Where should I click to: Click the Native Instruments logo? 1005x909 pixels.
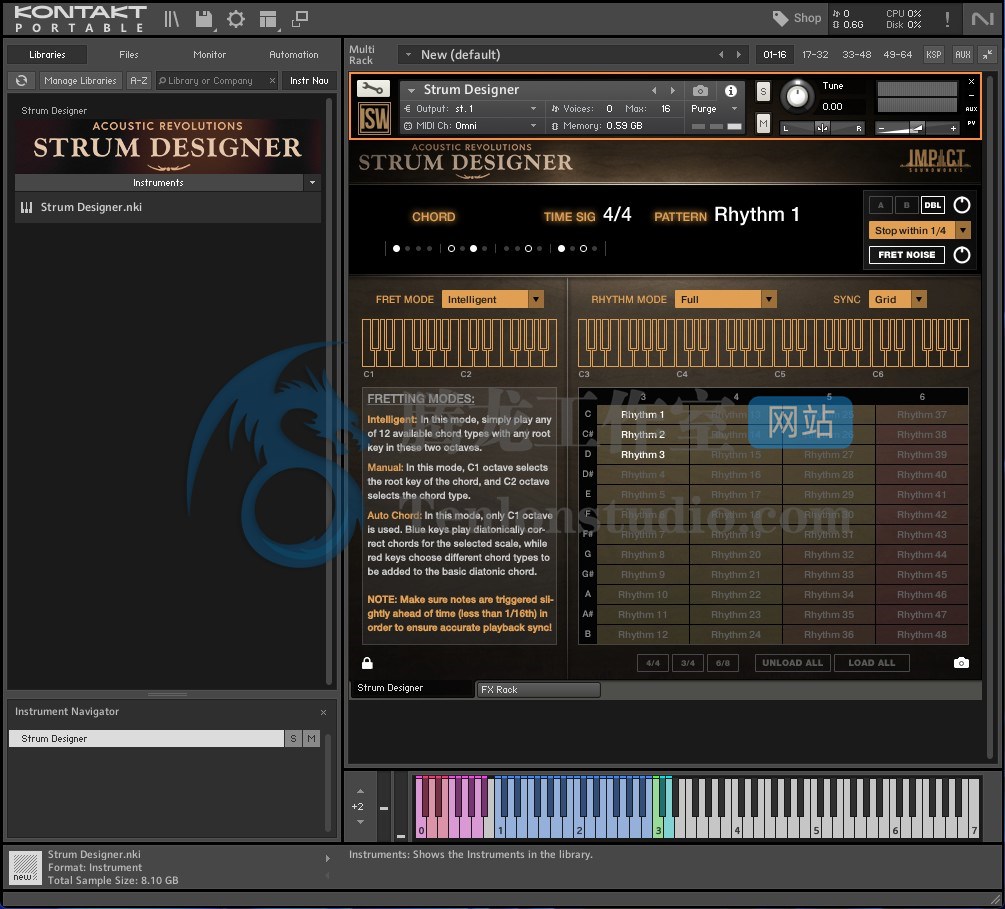pyautogui.click(x=982, y=19)
